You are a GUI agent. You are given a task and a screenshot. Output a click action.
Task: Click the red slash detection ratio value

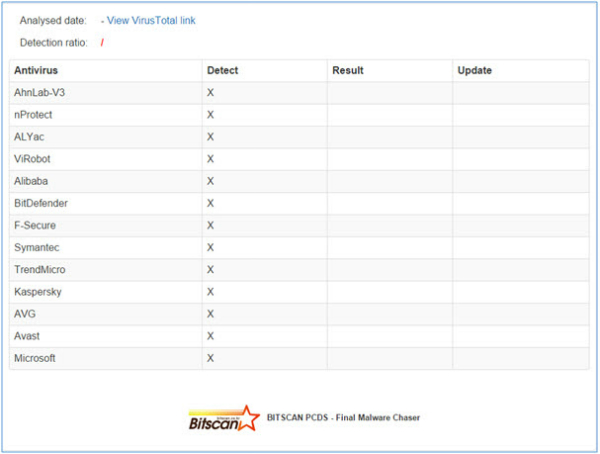[102, 43]
